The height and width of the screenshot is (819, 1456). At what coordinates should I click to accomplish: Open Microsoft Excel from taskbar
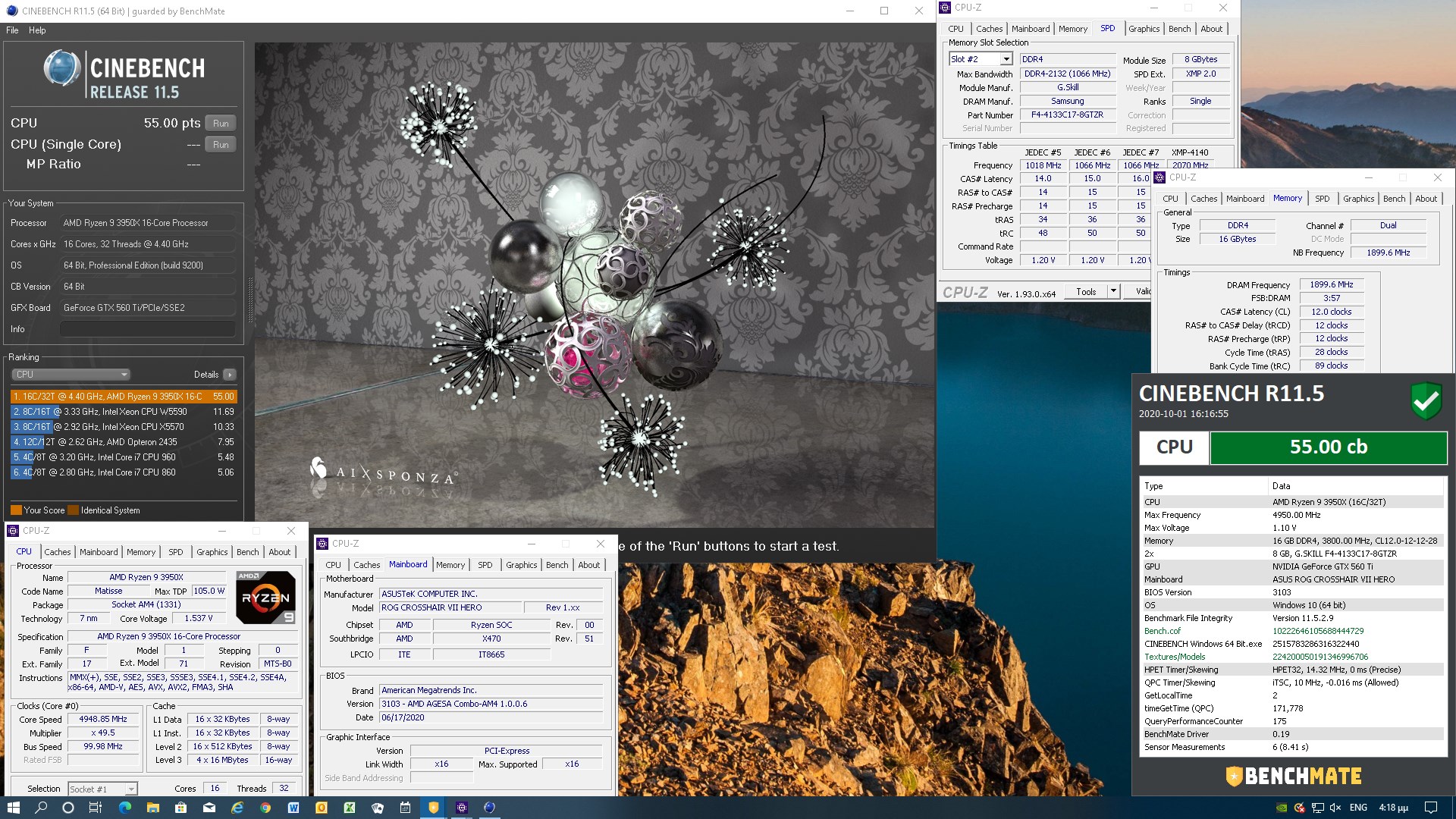pyautogui.click(x=350, y=808)
